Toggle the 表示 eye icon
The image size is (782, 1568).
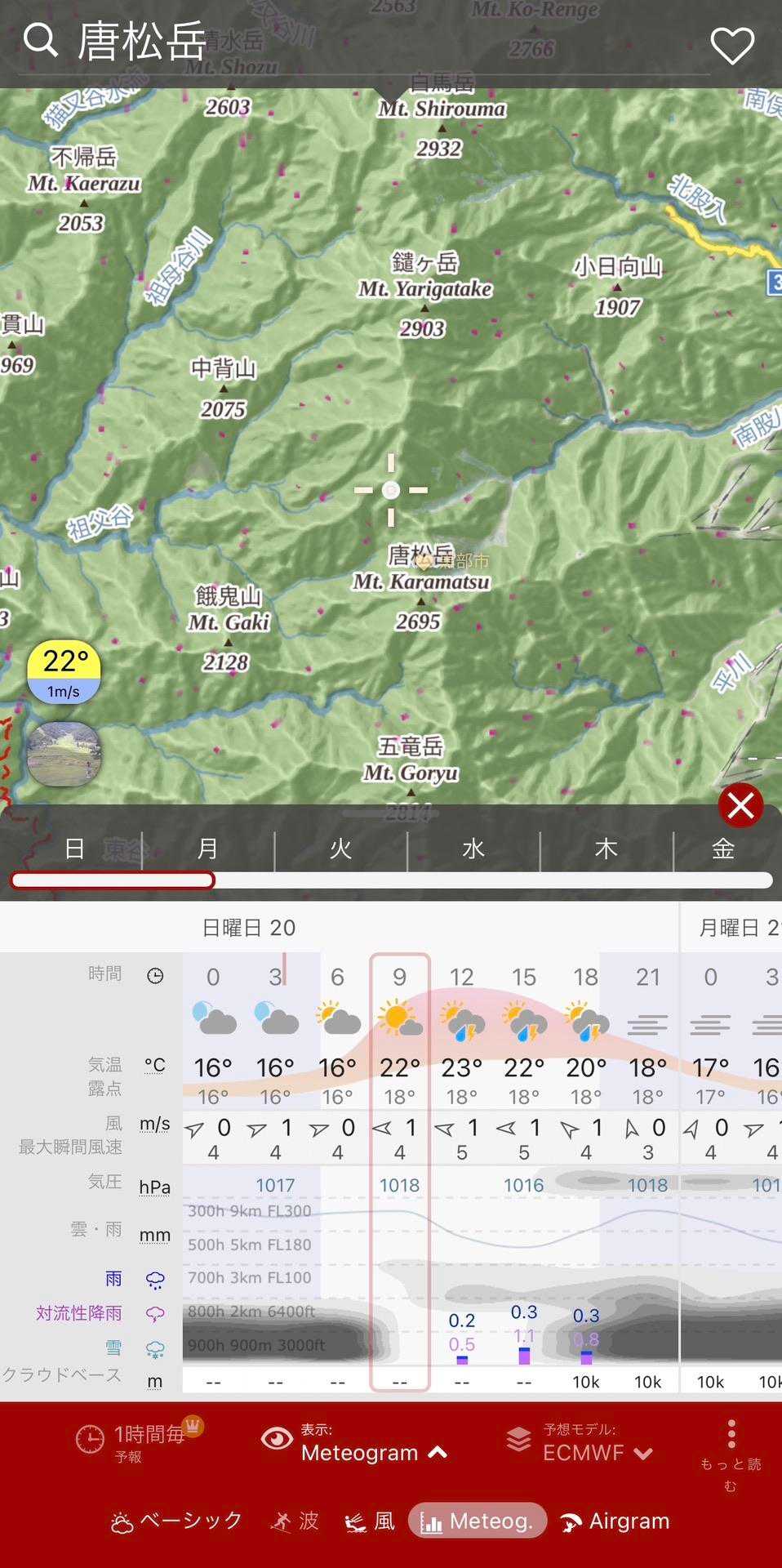click(277, 1439)
